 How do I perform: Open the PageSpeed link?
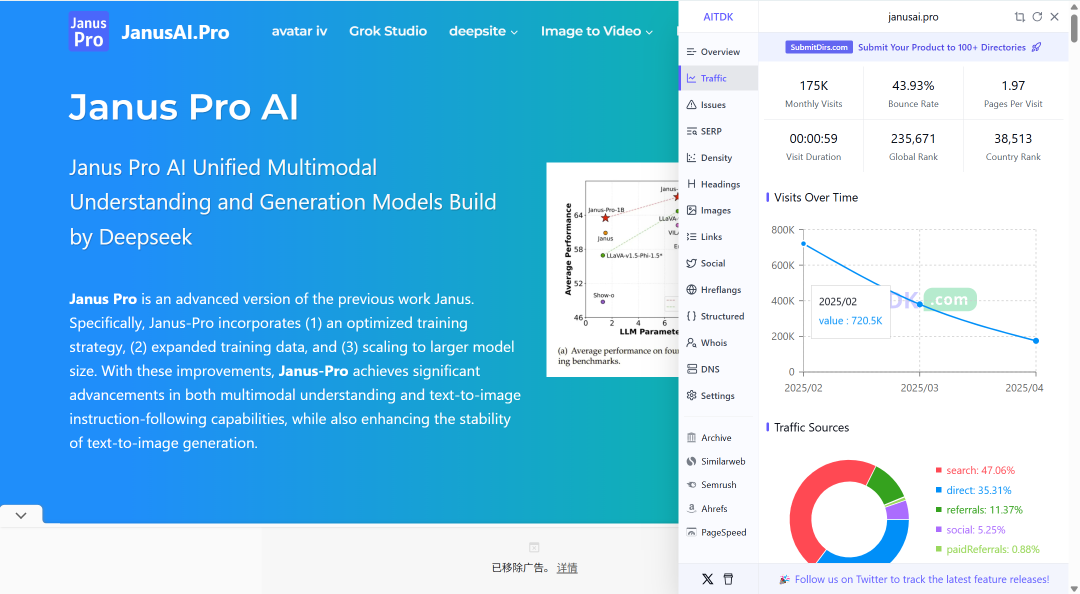pos(718,532)
